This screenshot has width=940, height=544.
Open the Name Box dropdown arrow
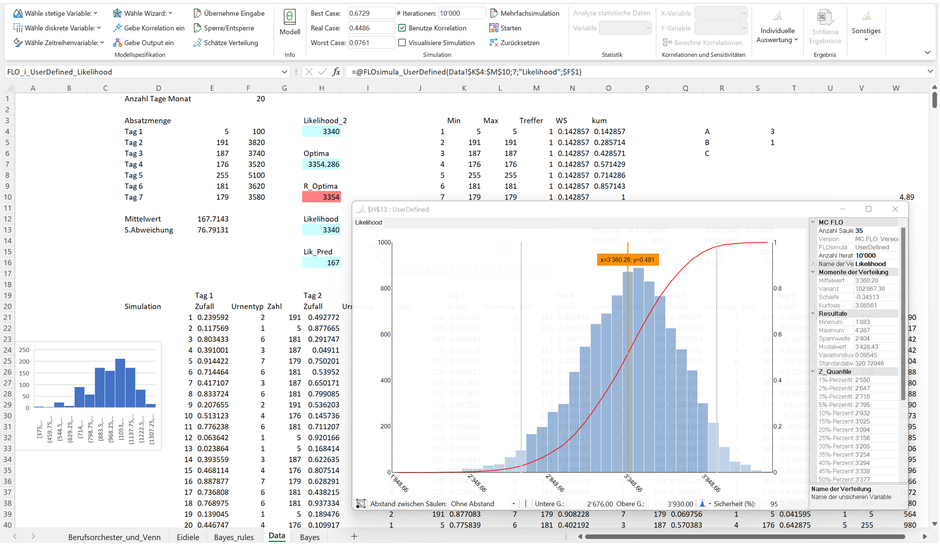coord(284,71)
